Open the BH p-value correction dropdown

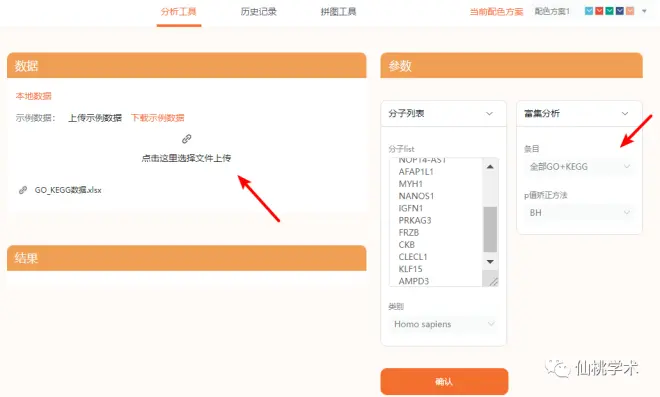pos(580,213)
